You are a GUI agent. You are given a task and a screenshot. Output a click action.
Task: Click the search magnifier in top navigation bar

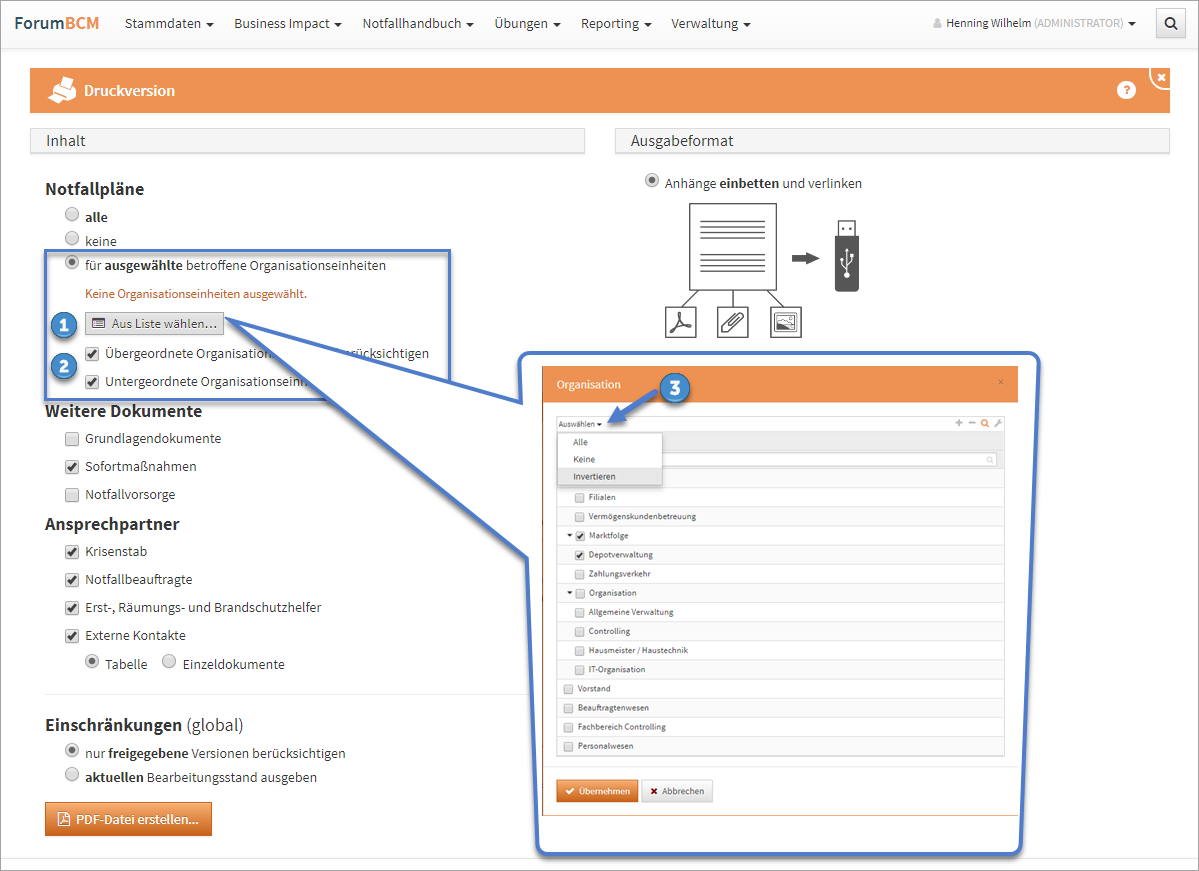point(1170,24)
